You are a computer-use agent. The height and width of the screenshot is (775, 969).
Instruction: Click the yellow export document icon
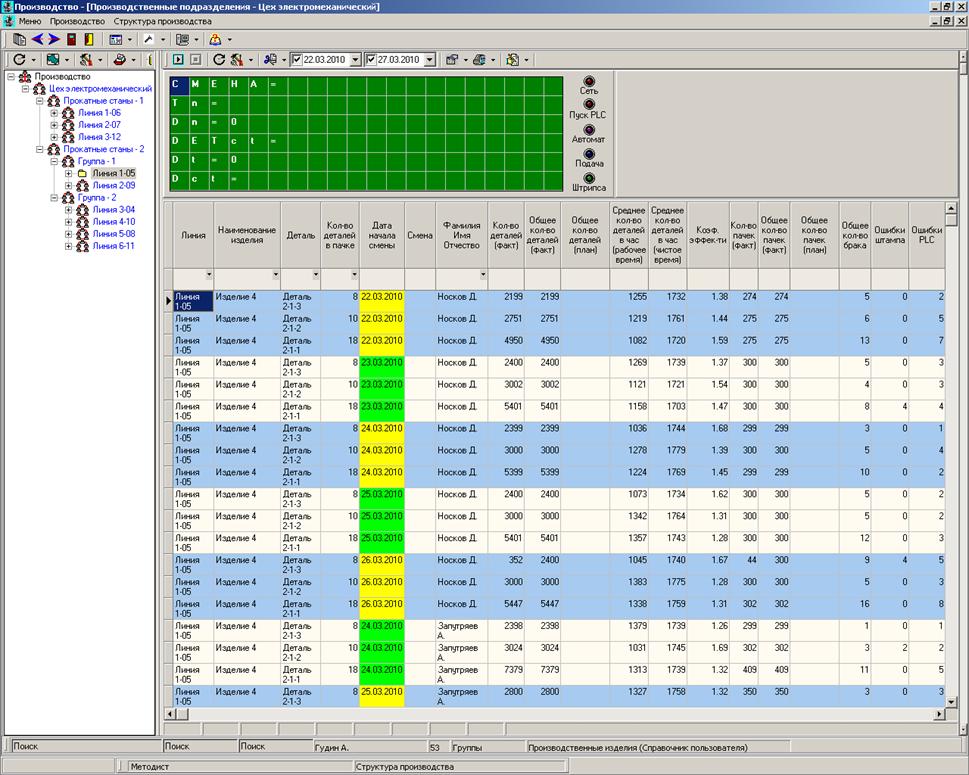point(512,59)
